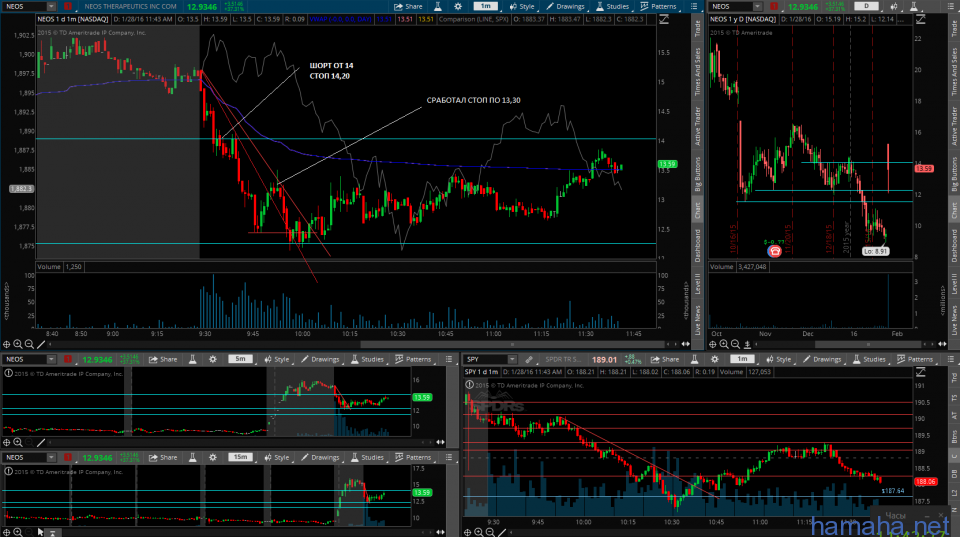Share the SPY 1m chart
The image size is (960, 537).
point(665,359)
